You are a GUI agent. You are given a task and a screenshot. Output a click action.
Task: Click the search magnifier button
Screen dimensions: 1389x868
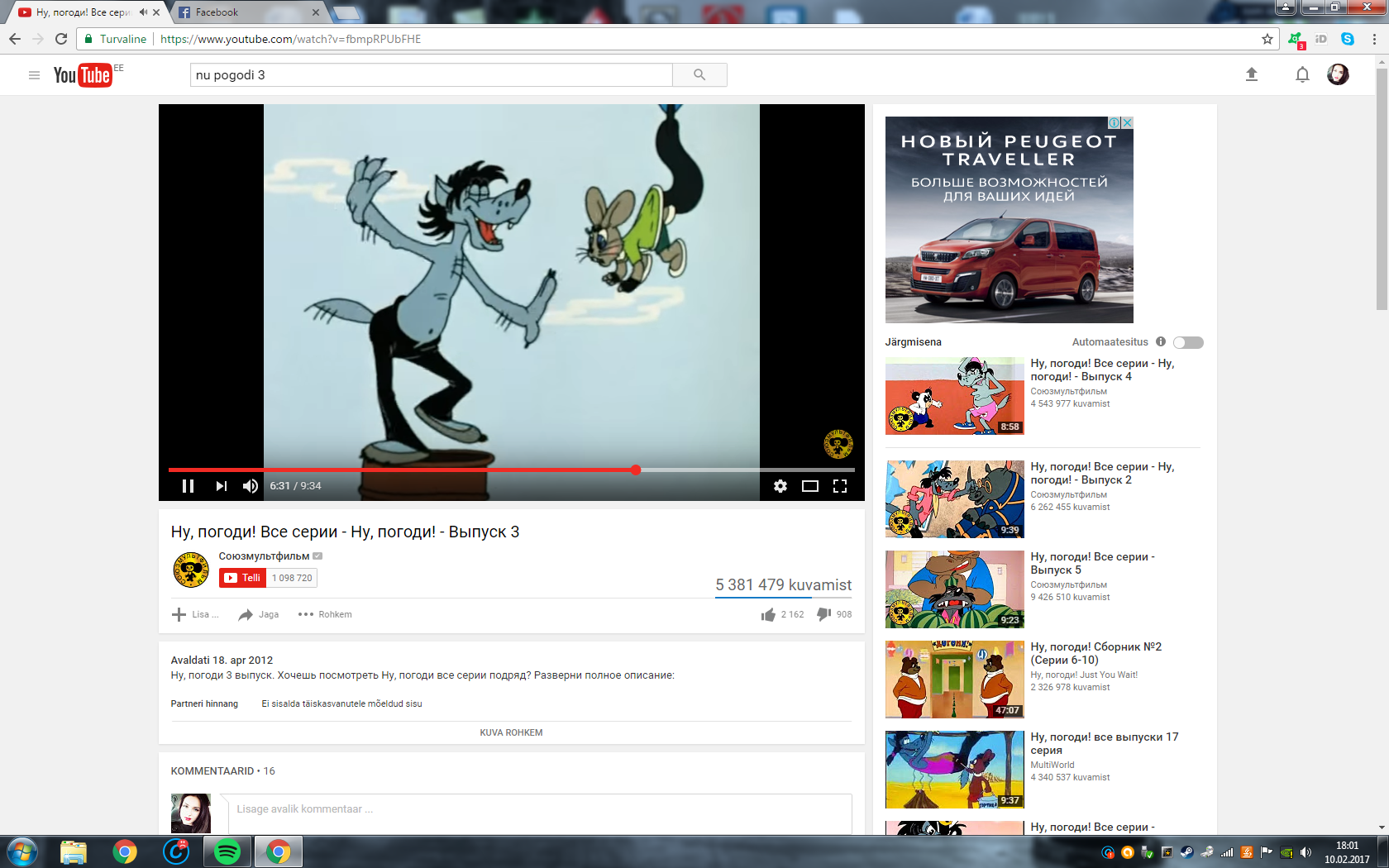tap(699, 75)
